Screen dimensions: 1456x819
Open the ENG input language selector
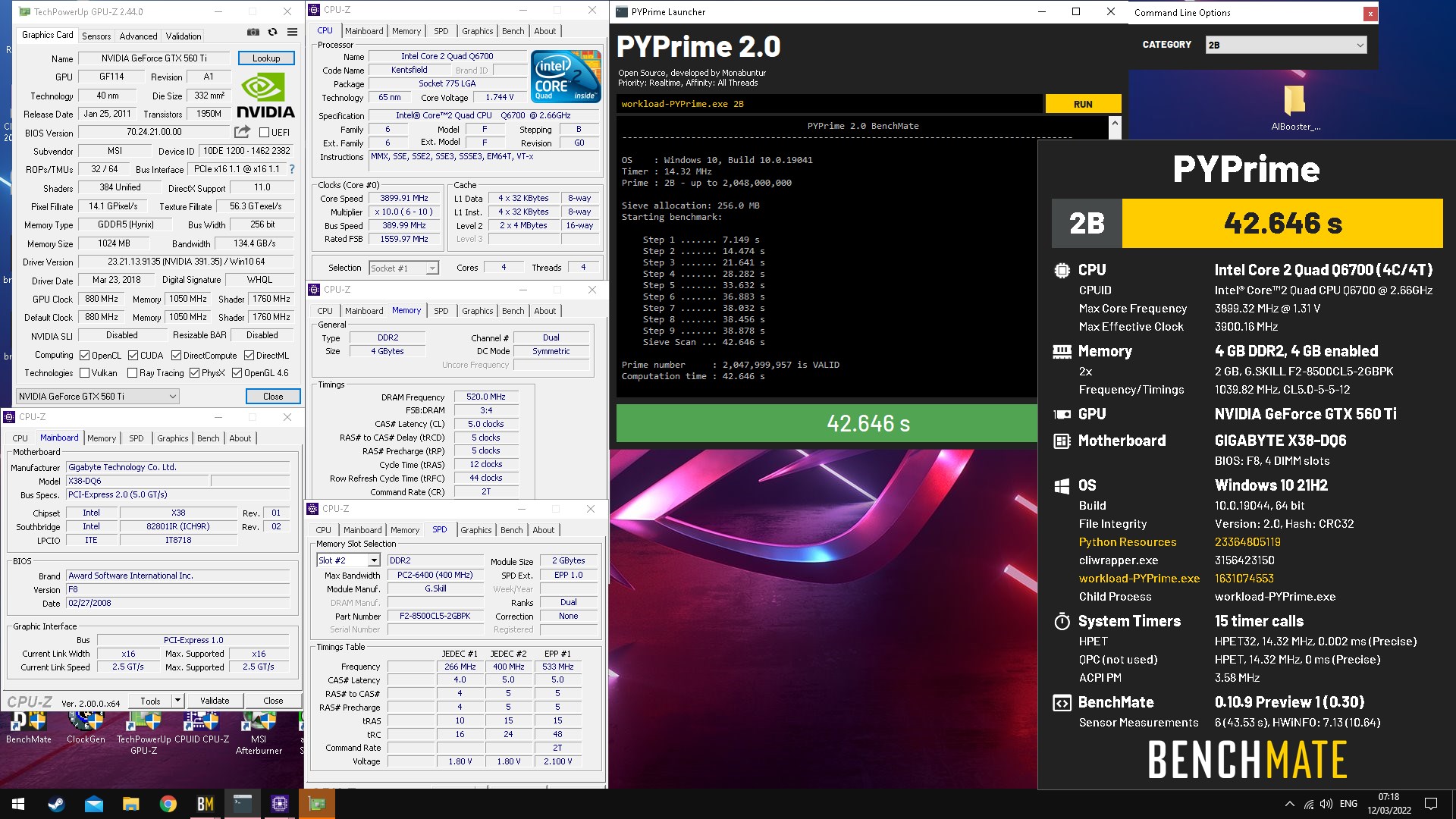pos(1348,804)
